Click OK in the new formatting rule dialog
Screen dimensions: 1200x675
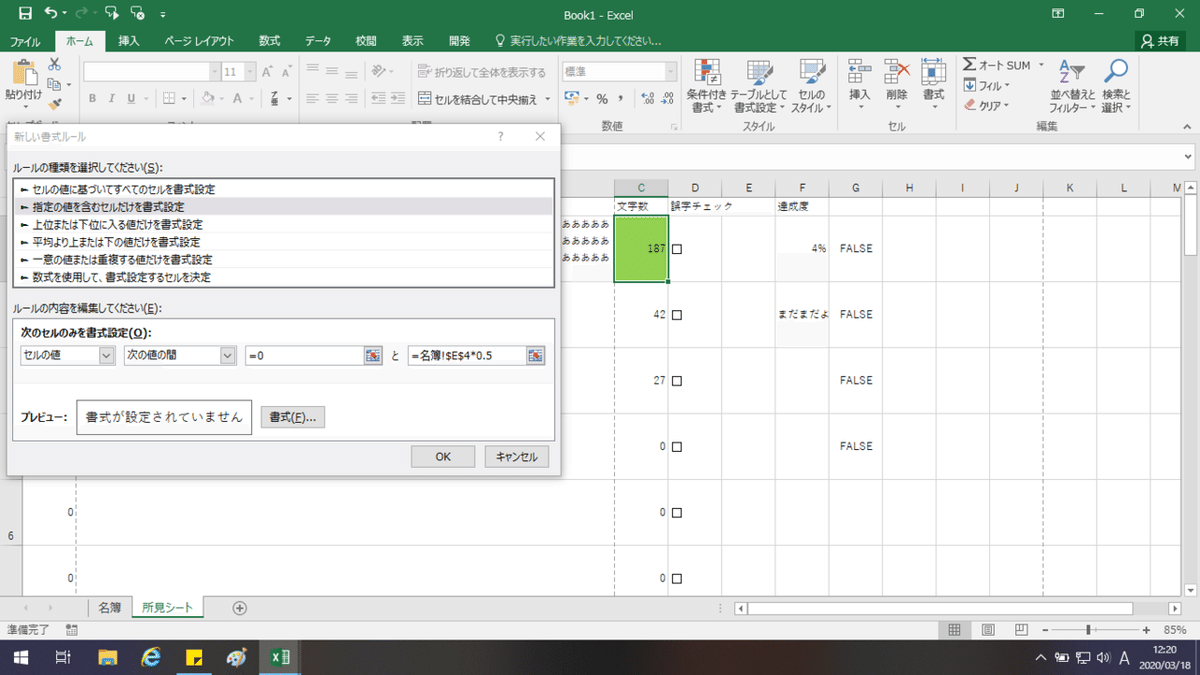(443, 457)
